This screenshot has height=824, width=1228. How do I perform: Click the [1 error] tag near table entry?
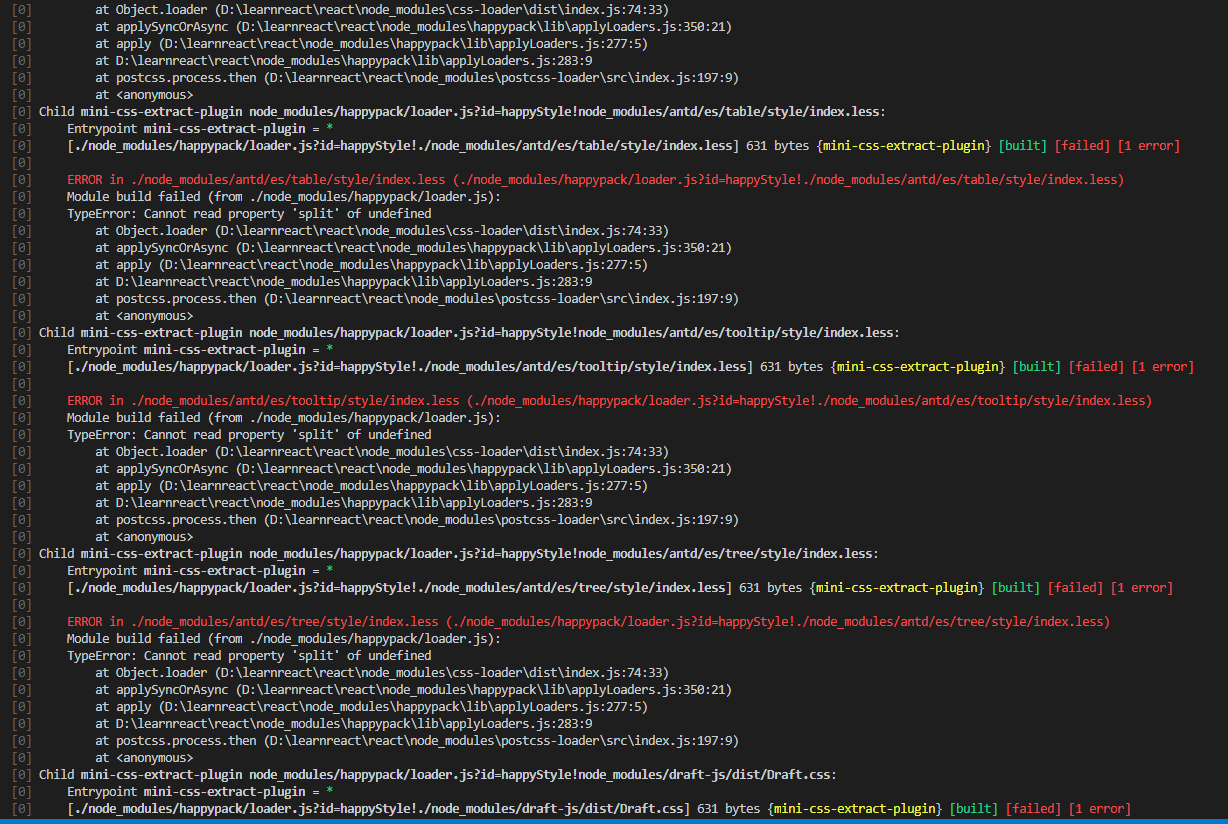coord(1148,145)
